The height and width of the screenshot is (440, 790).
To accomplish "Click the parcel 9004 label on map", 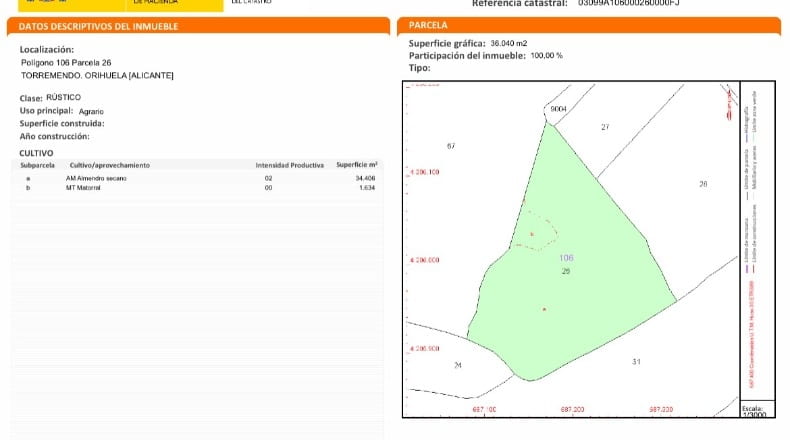I will (558, 109).
